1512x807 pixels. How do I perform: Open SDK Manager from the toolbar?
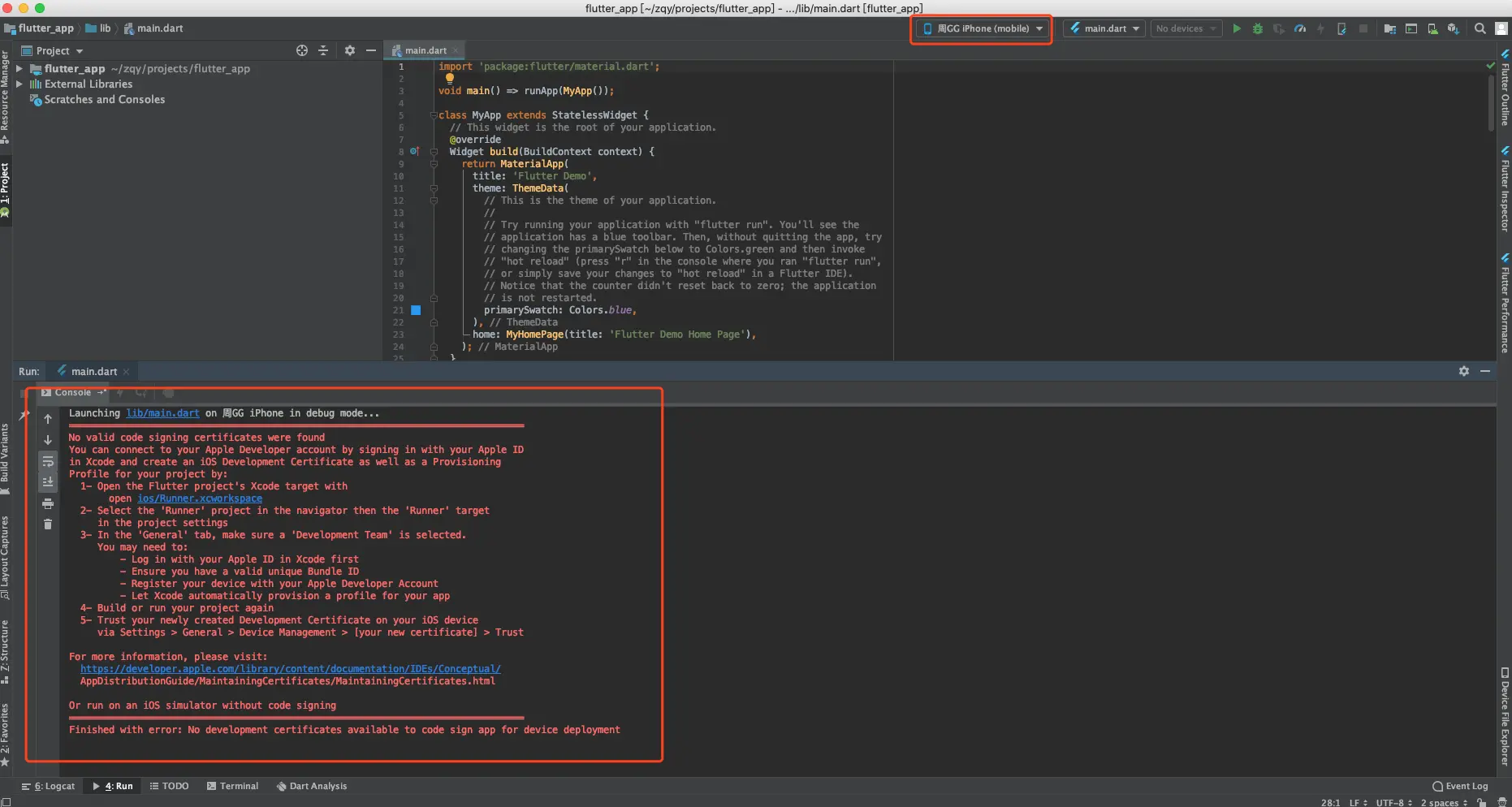(1454, 28)
